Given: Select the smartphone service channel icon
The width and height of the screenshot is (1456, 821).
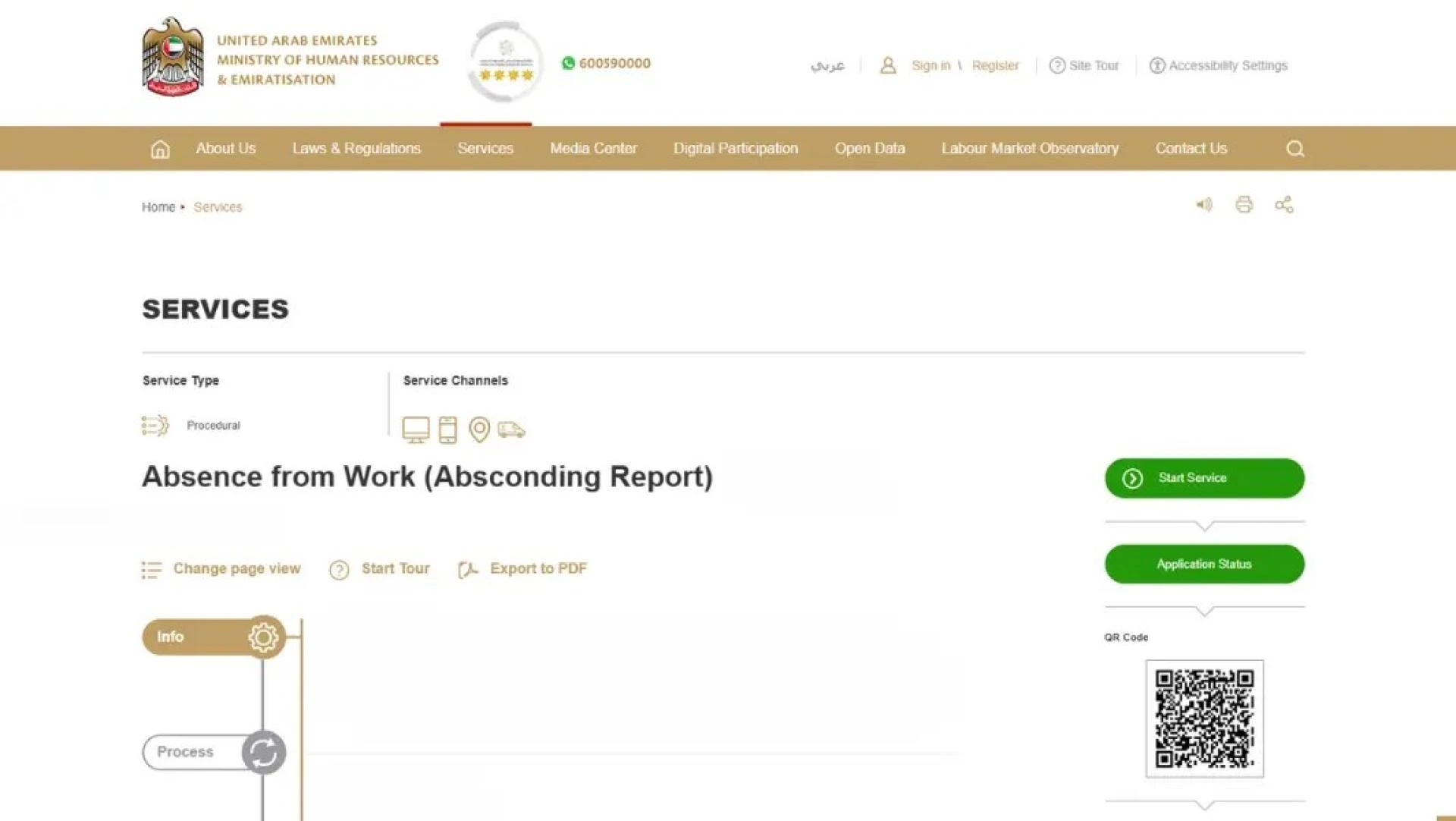Looking at the screenshot, I should click(449, 429).
